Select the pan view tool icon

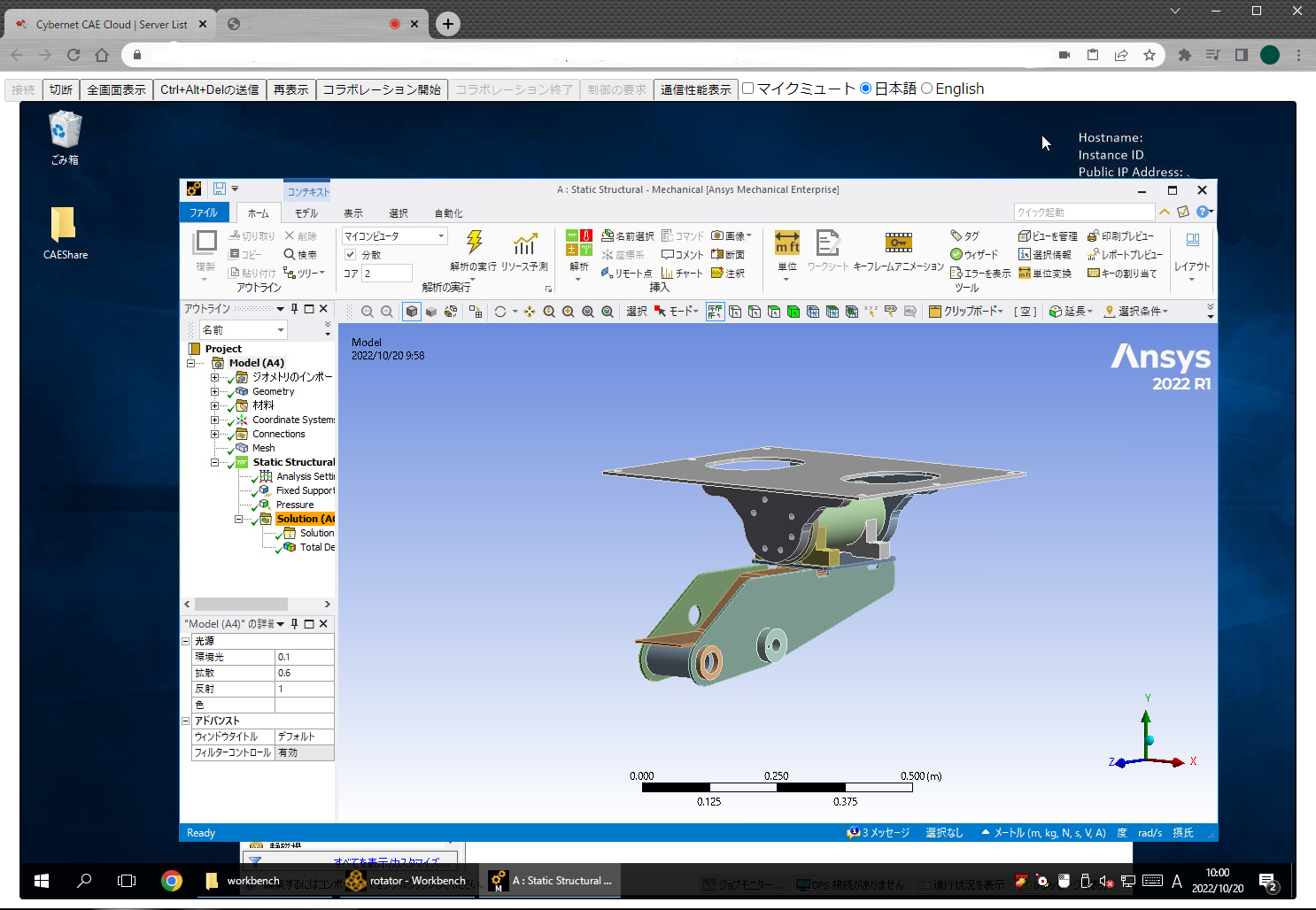point(530,312)
